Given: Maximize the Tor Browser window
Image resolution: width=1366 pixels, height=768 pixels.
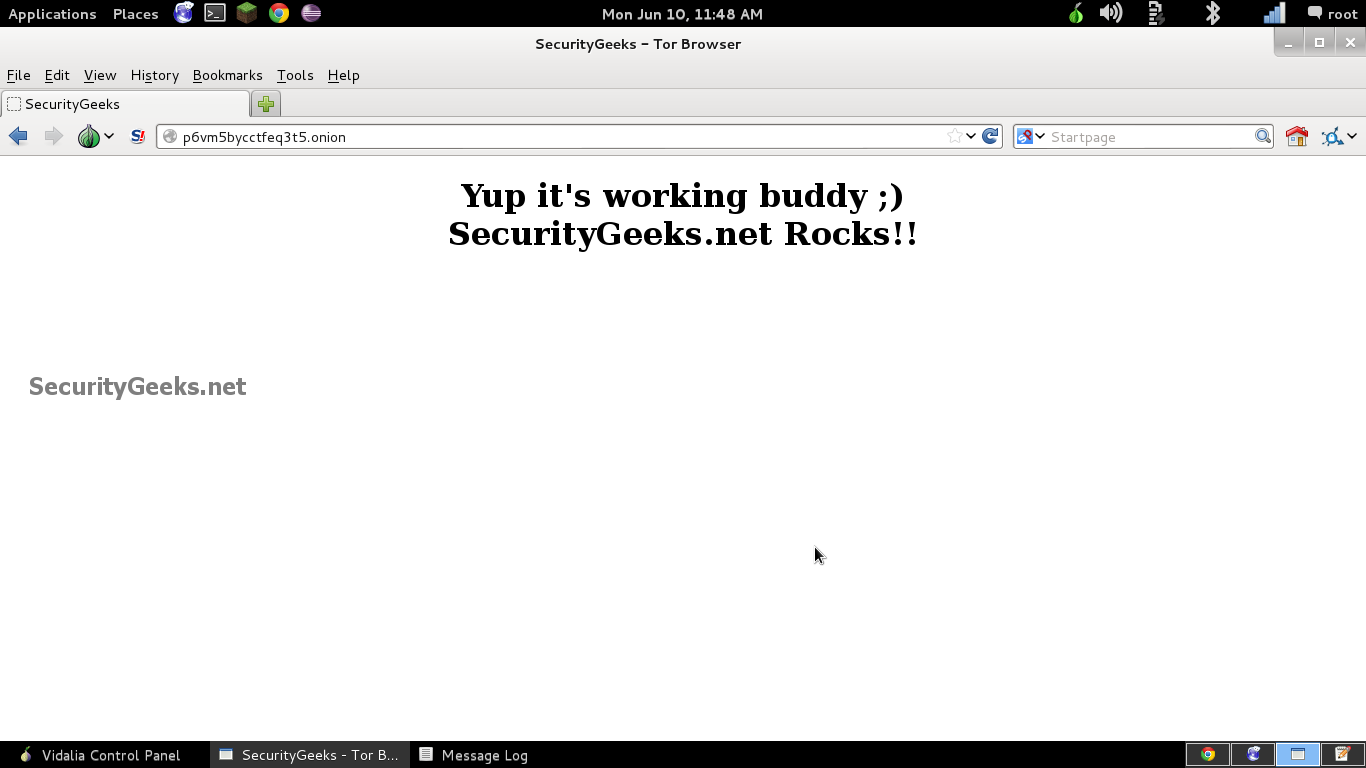Looking at the screenshot, I should (x=1320, y=42).
